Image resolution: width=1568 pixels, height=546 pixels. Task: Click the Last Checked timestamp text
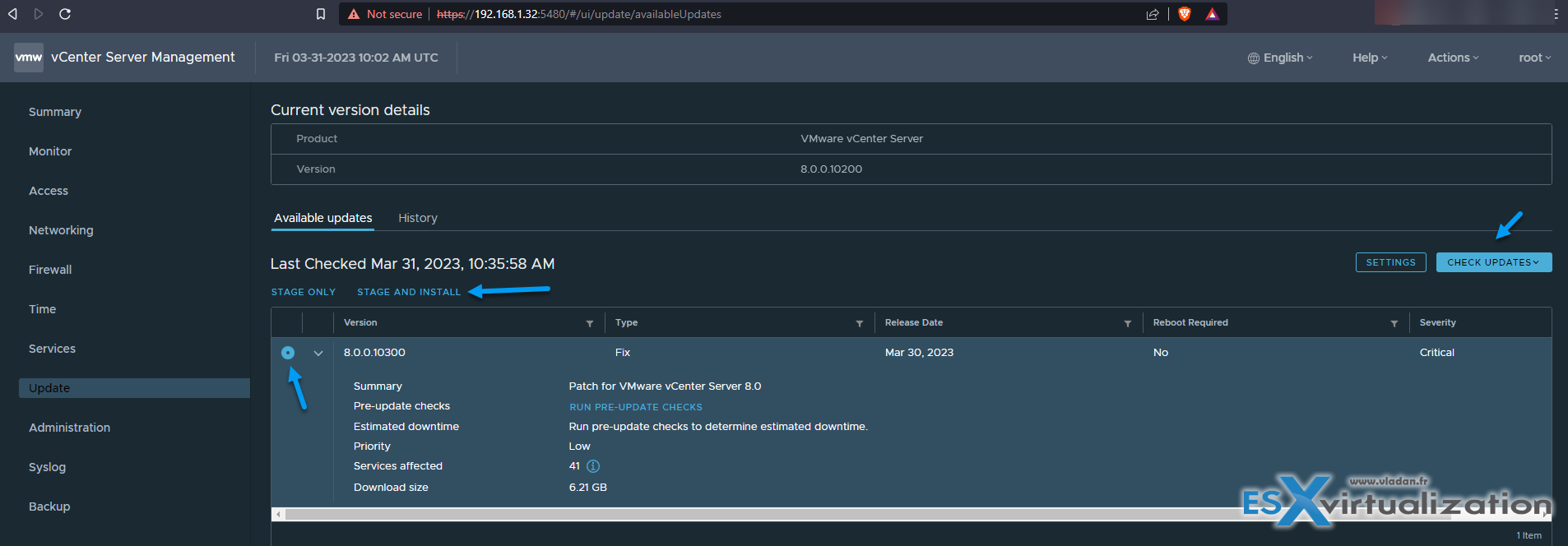point(413,263)
